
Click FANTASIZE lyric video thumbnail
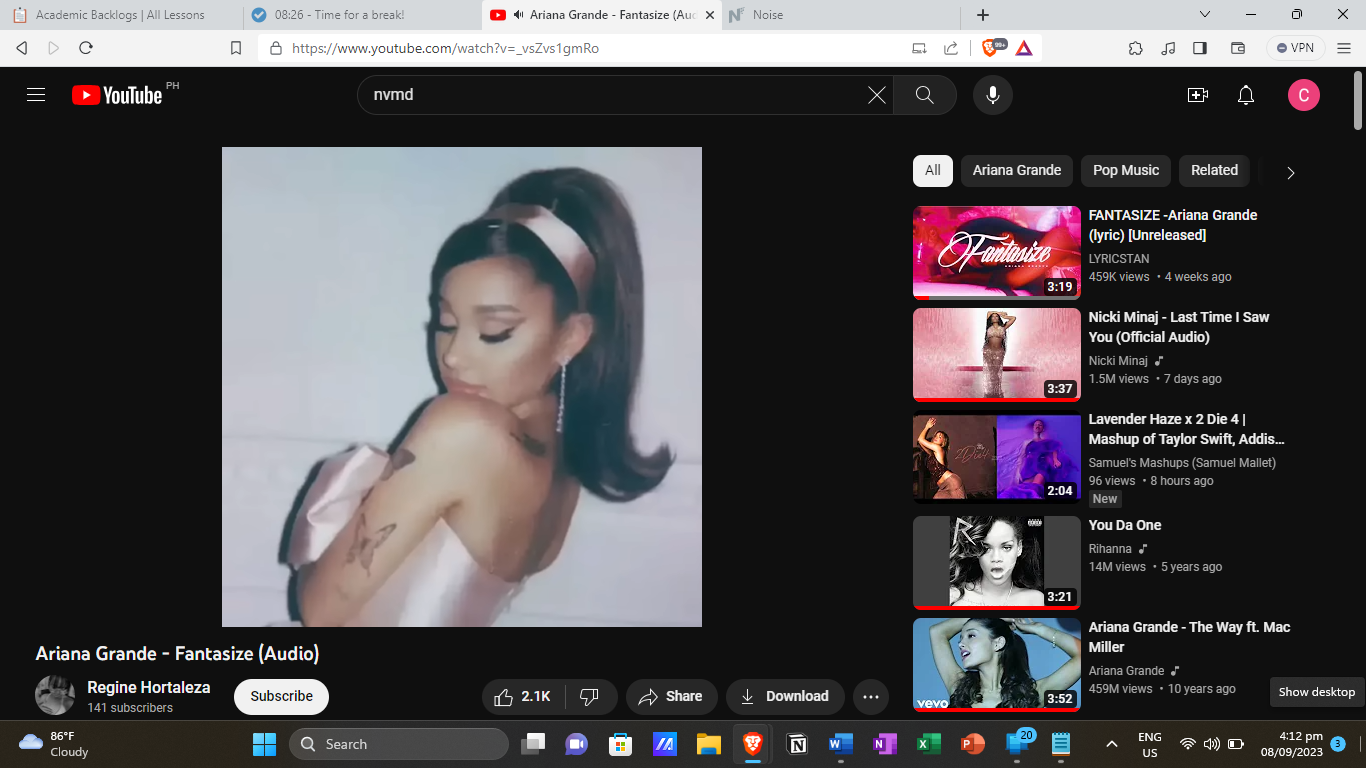click(x=997, y=252)
